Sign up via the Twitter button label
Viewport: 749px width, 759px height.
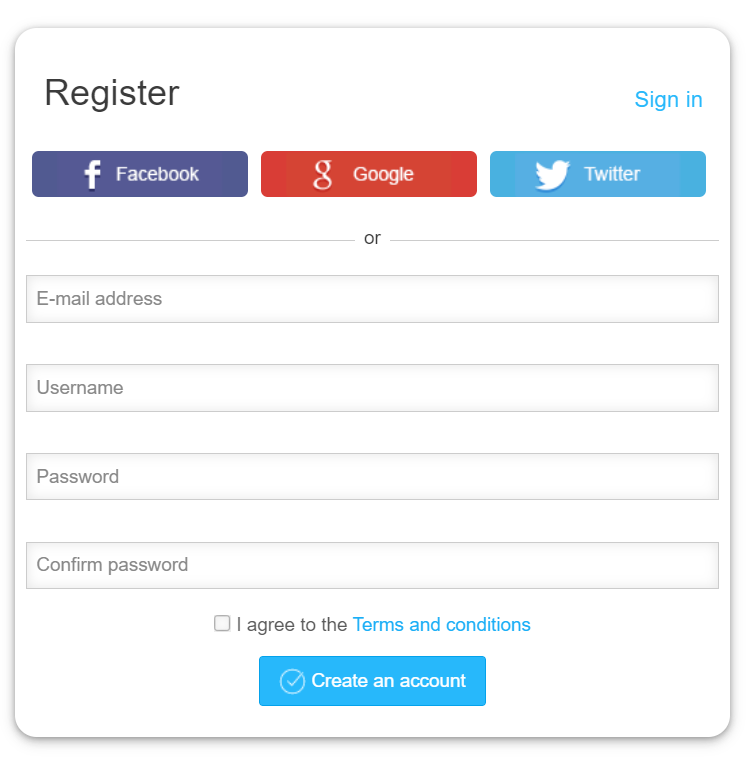point(612,174)
